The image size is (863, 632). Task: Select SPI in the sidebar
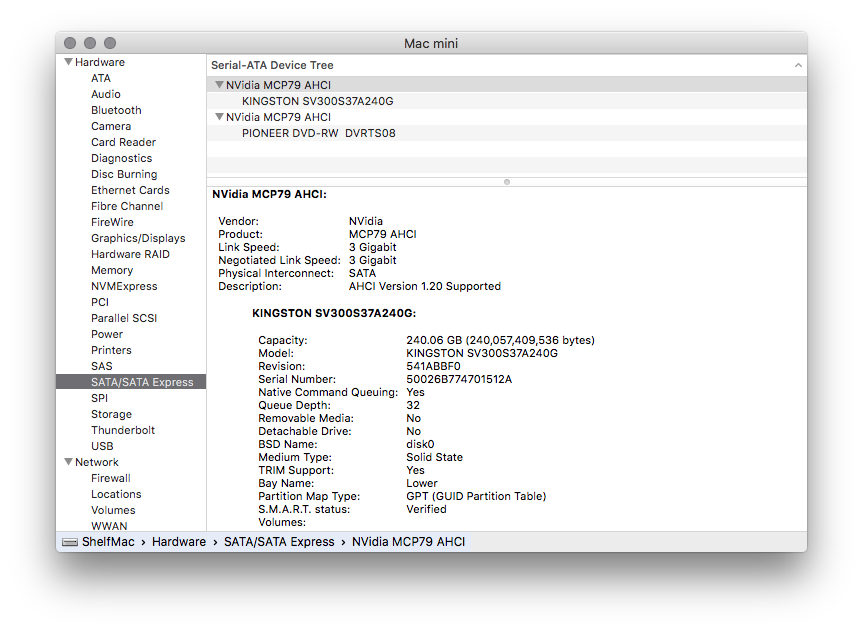click(99, 397)
